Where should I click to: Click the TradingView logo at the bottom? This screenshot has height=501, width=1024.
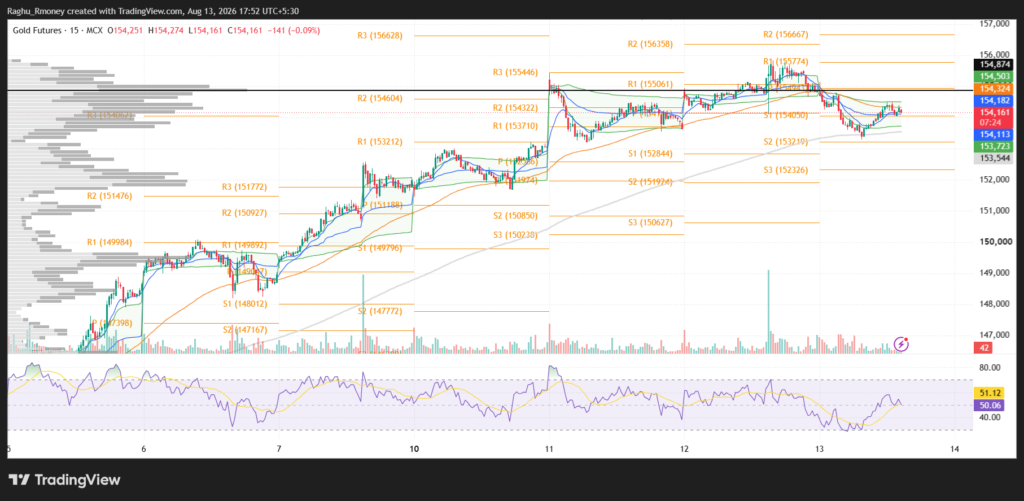tap(64, 479)
